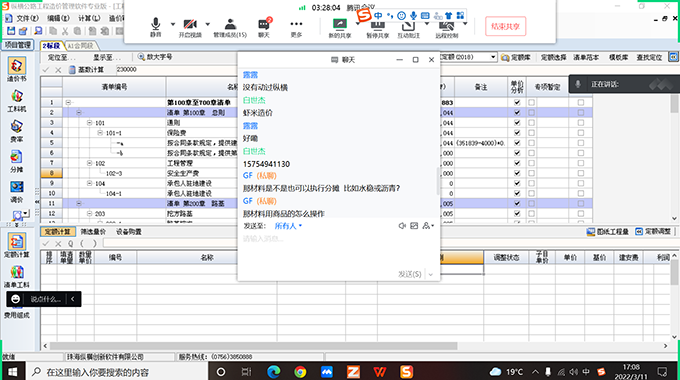Click the image icon in chat input bar

coord(414,226)
